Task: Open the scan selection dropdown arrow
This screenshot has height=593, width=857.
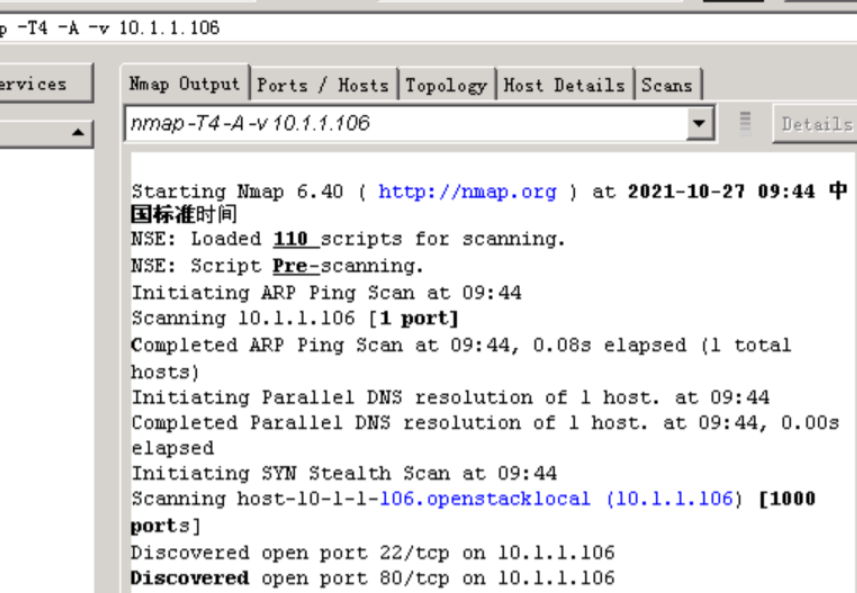Action: [x=699, y=124]
